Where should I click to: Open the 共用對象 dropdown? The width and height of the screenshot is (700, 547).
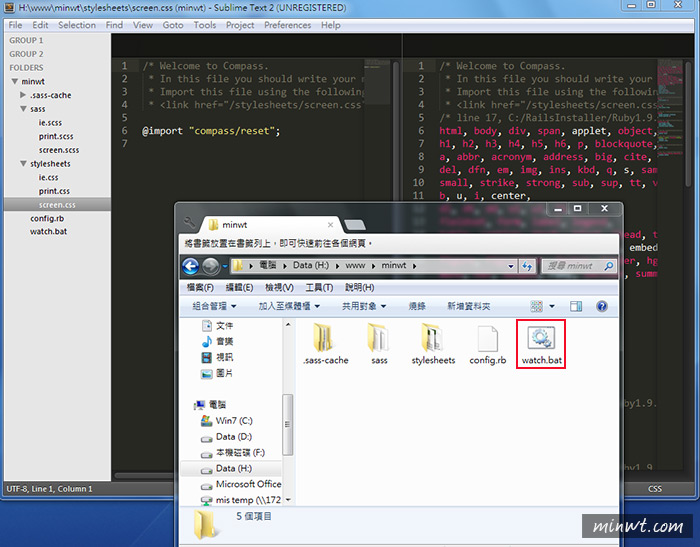[364, 306]
